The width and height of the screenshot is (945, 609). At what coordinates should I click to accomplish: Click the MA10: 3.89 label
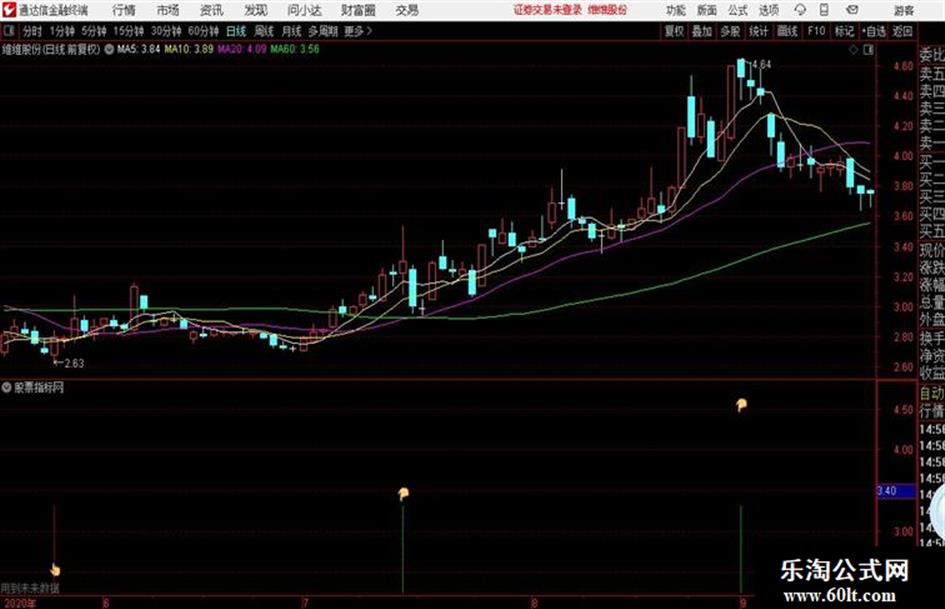189,49
